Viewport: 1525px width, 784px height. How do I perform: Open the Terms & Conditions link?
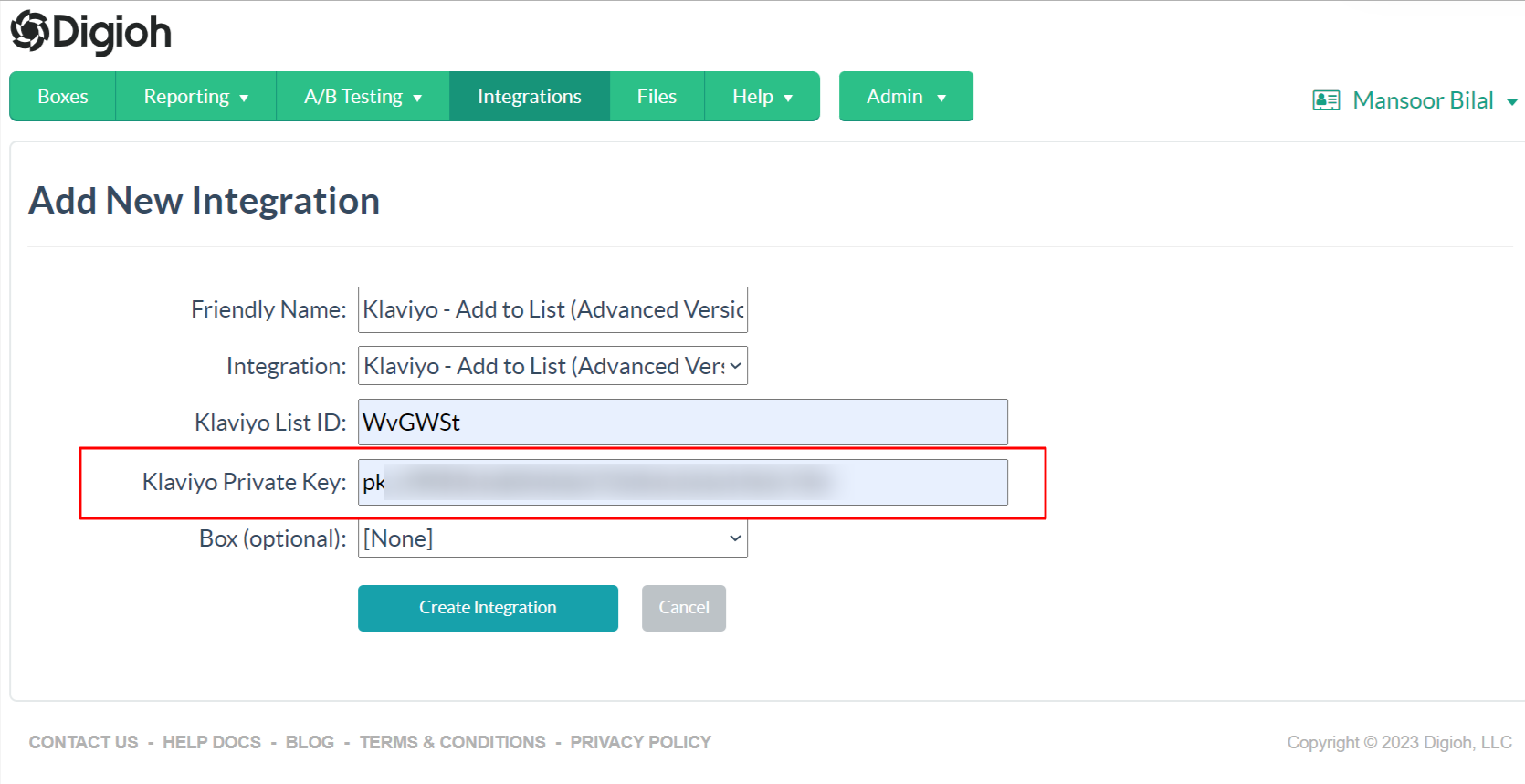pyautogui.click(x=453, y=742)
